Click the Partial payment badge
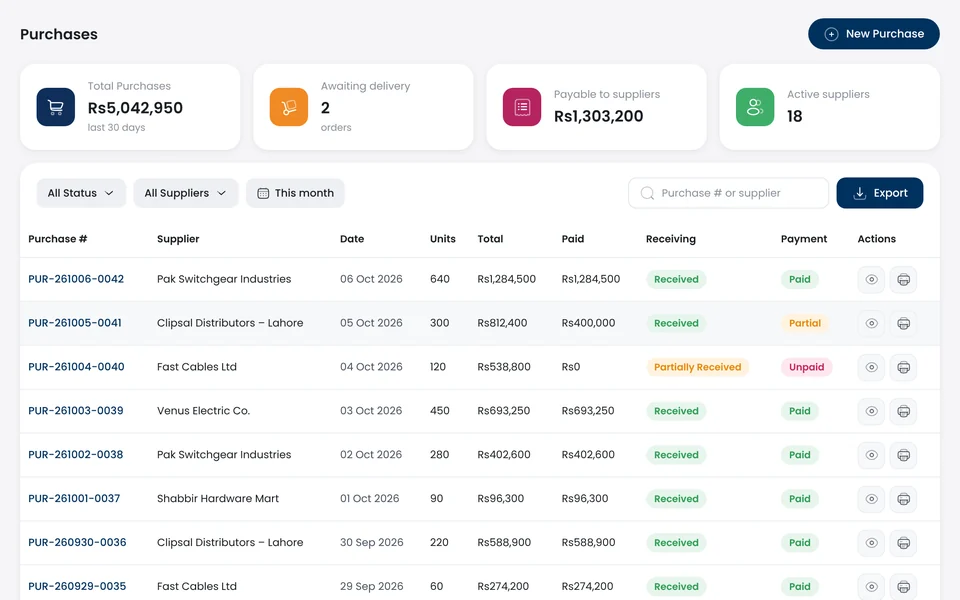Image resolution: width=960 pixels, height=600 pixels. click(x=804, y=323)
